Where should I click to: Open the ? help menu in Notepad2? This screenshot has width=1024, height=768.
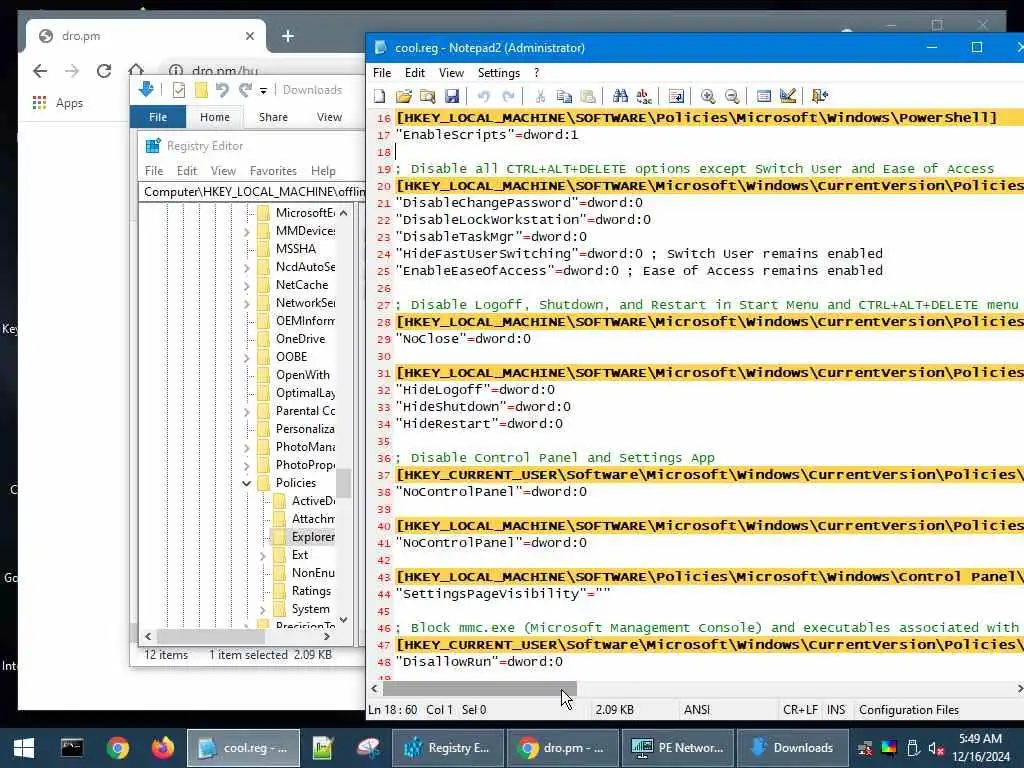[537, 72]
